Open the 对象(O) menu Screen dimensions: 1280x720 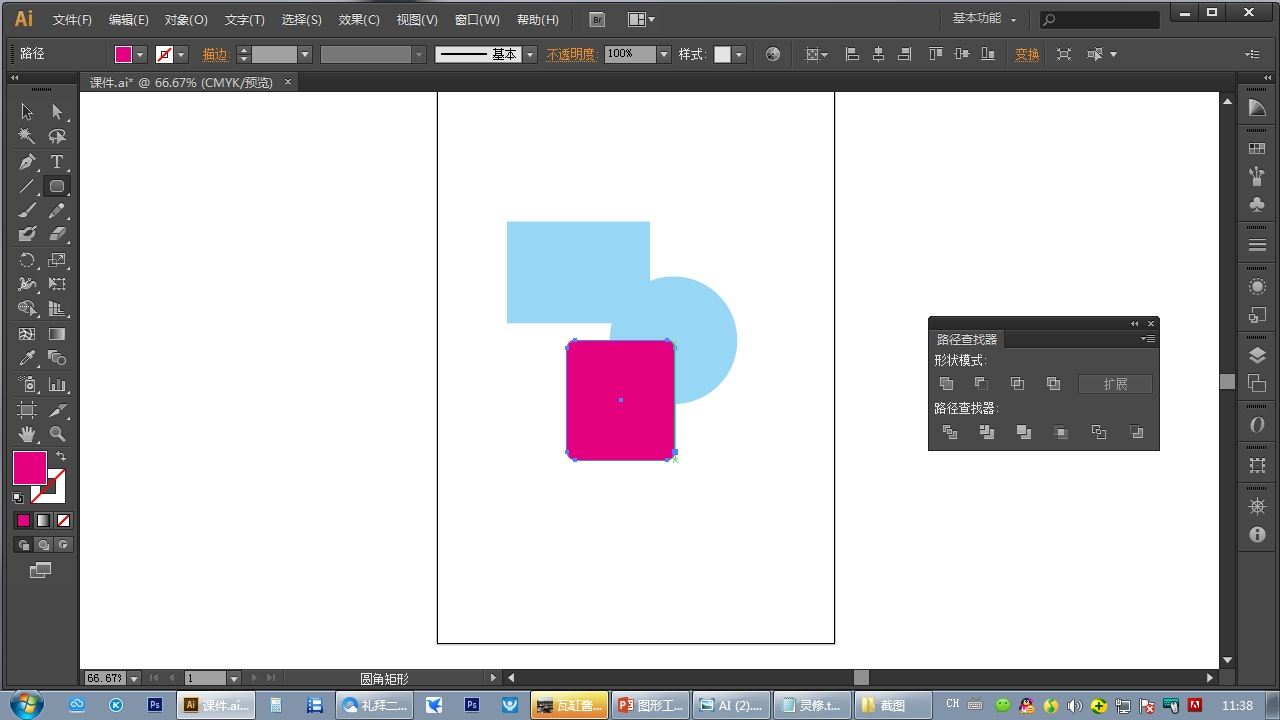coord(186,20)
